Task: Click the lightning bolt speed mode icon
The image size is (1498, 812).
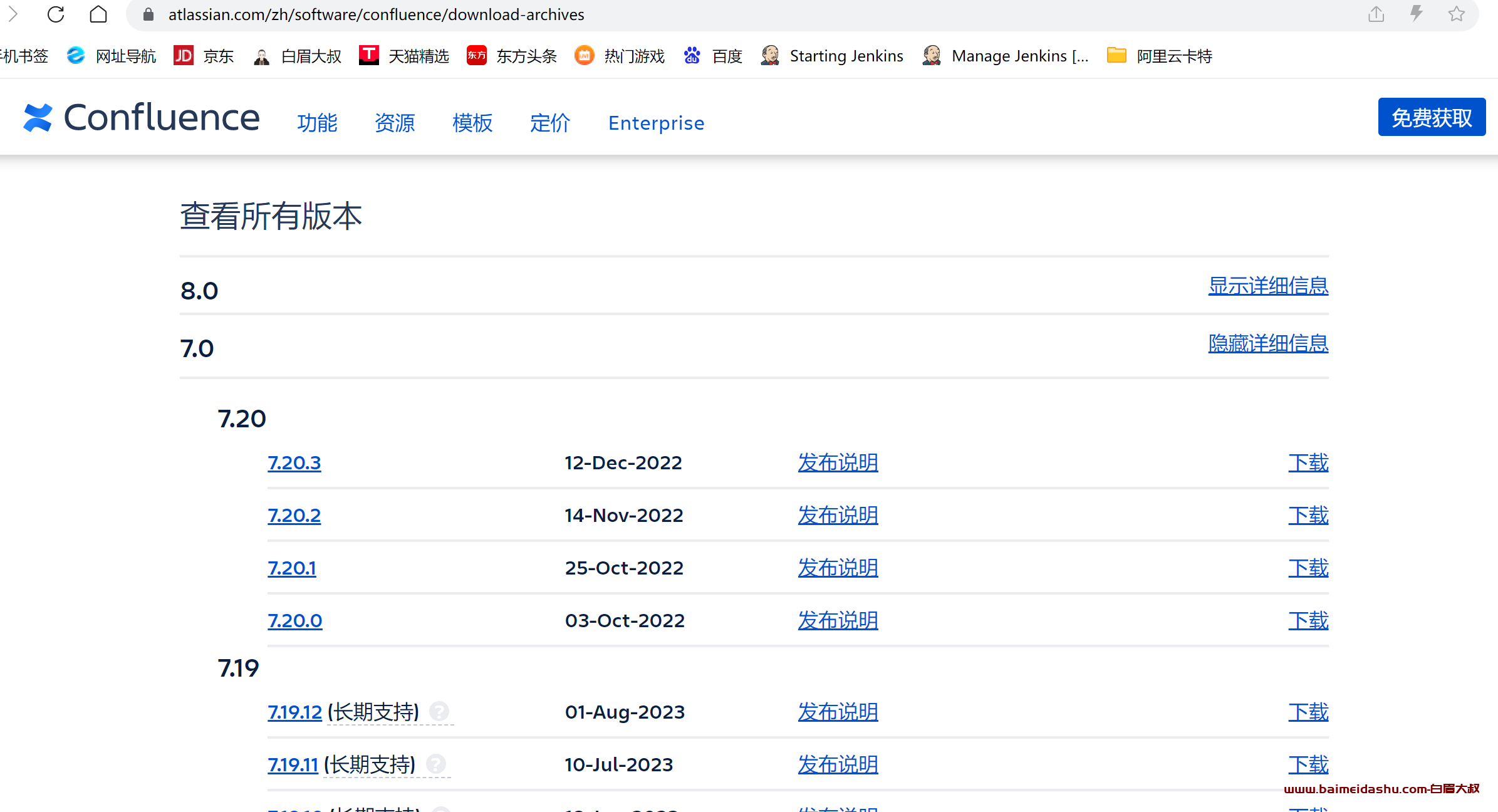Action: coord(1416,14)
